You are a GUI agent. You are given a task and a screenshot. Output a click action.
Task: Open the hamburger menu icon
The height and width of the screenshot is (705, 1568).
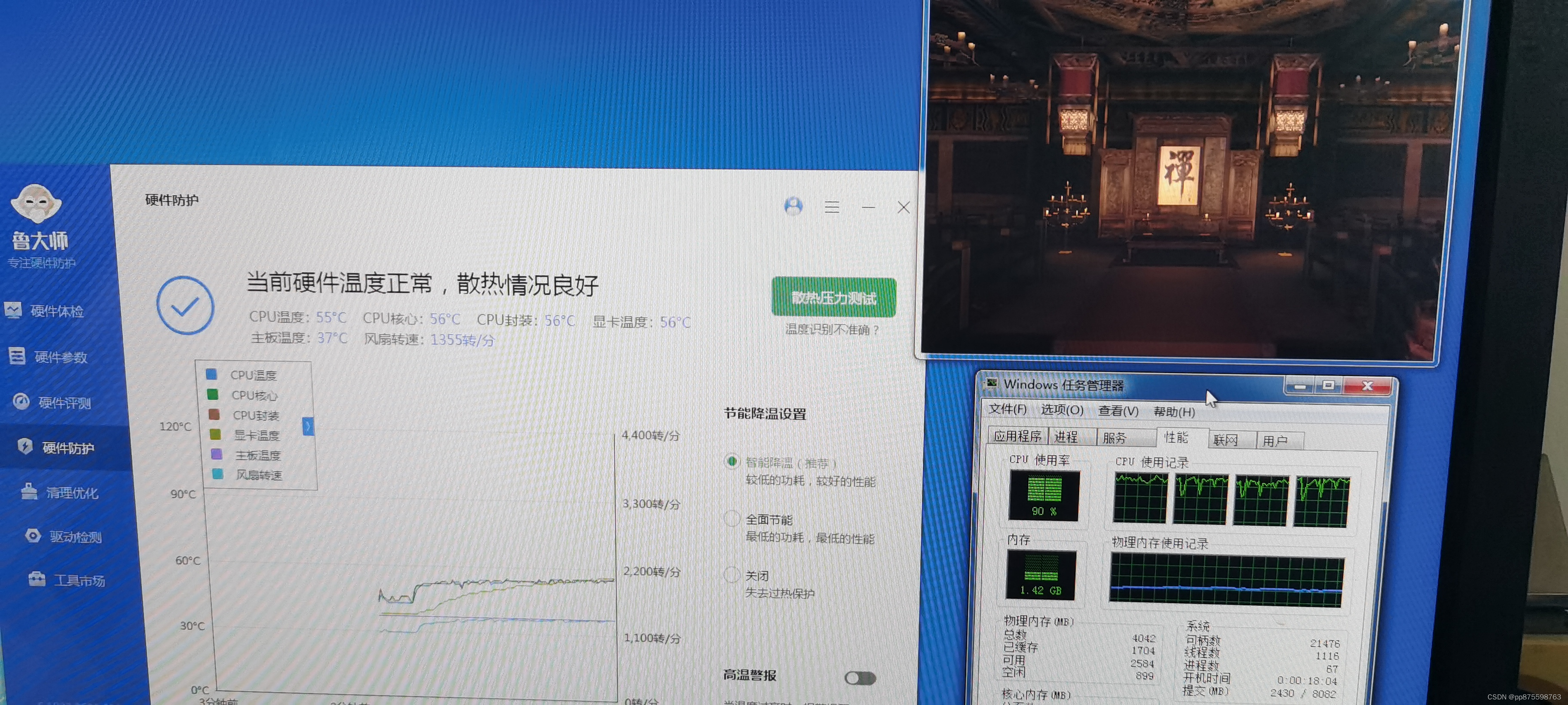tap(831, 208)
